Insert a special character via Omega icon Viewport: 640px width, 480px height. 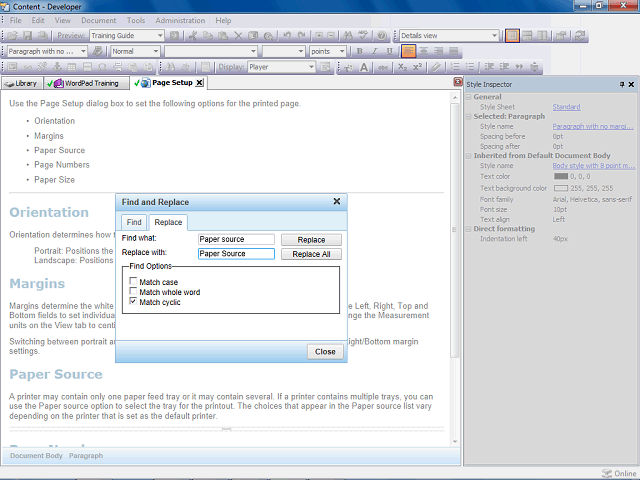[102, 67]
